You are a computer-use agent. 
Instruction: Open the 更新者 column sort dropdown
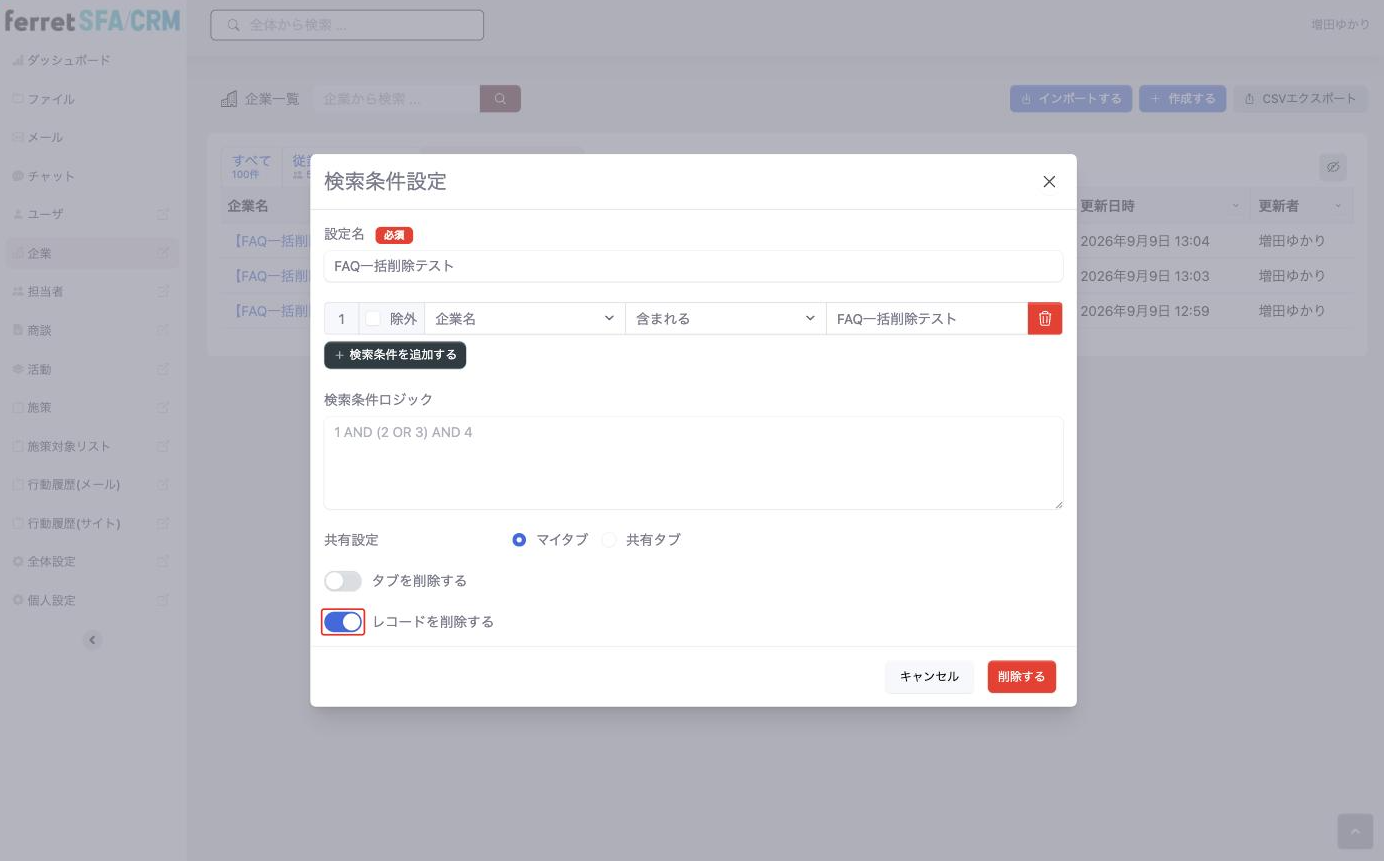pos(1338,206)
